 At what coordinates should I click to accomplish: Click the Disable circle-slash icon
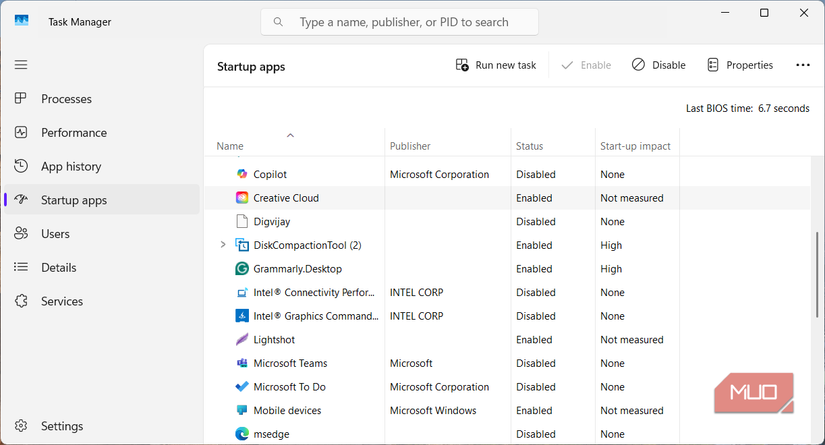[638, 65]
